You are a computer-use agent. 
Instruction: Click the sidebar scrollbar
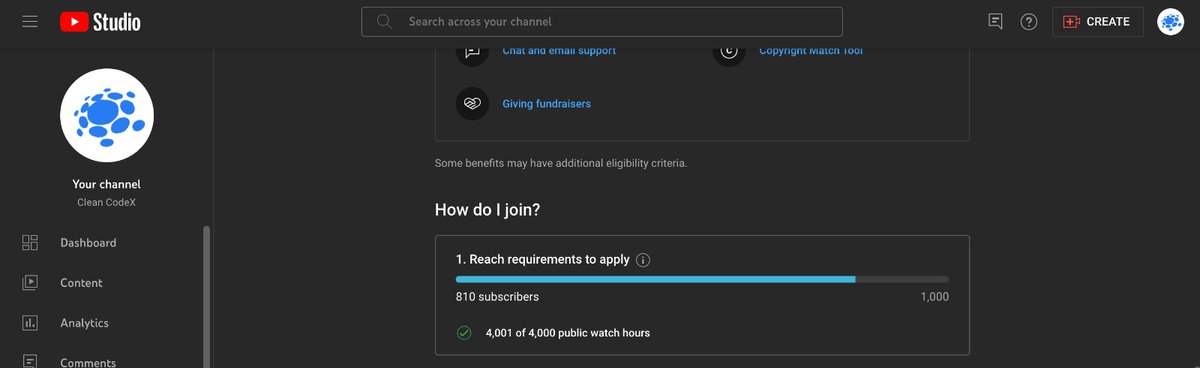tap(207, 297)
